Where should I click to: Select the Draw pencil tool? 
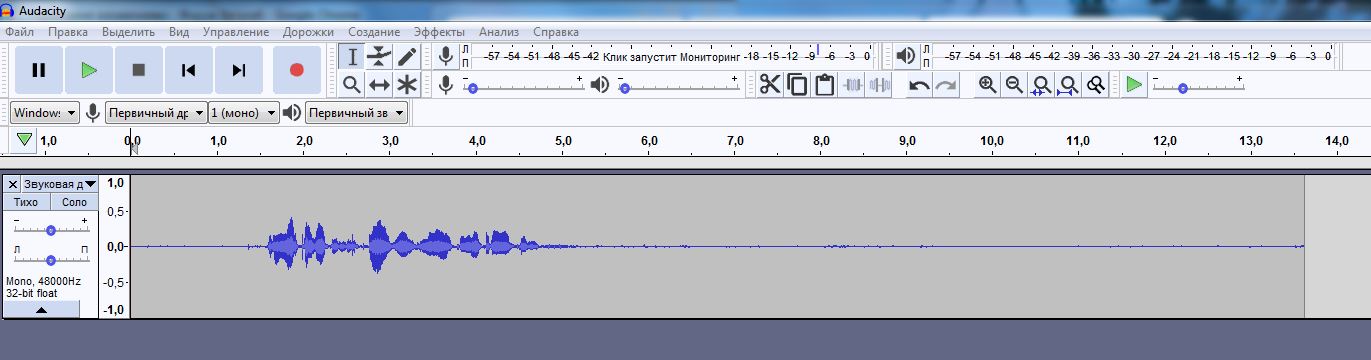tap(407, 57)
